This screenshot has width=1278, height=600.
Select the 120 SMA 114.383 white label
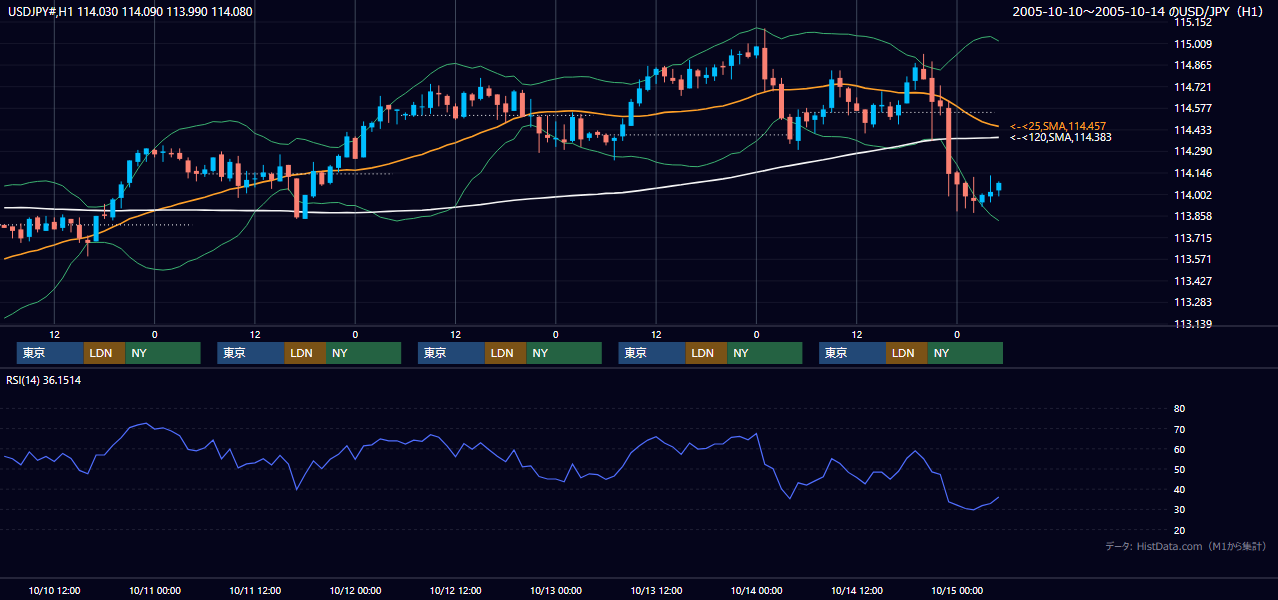click(x=1060, y=137)
